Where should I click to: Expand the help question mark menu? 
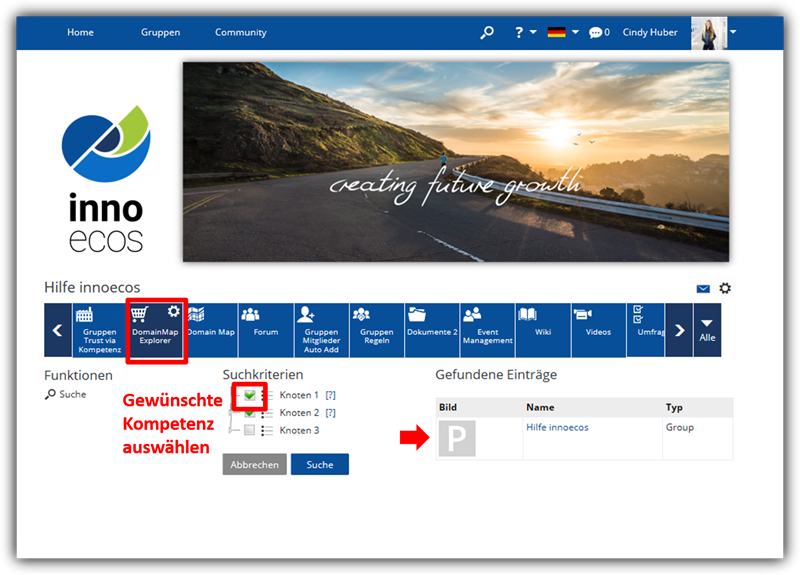525,32
